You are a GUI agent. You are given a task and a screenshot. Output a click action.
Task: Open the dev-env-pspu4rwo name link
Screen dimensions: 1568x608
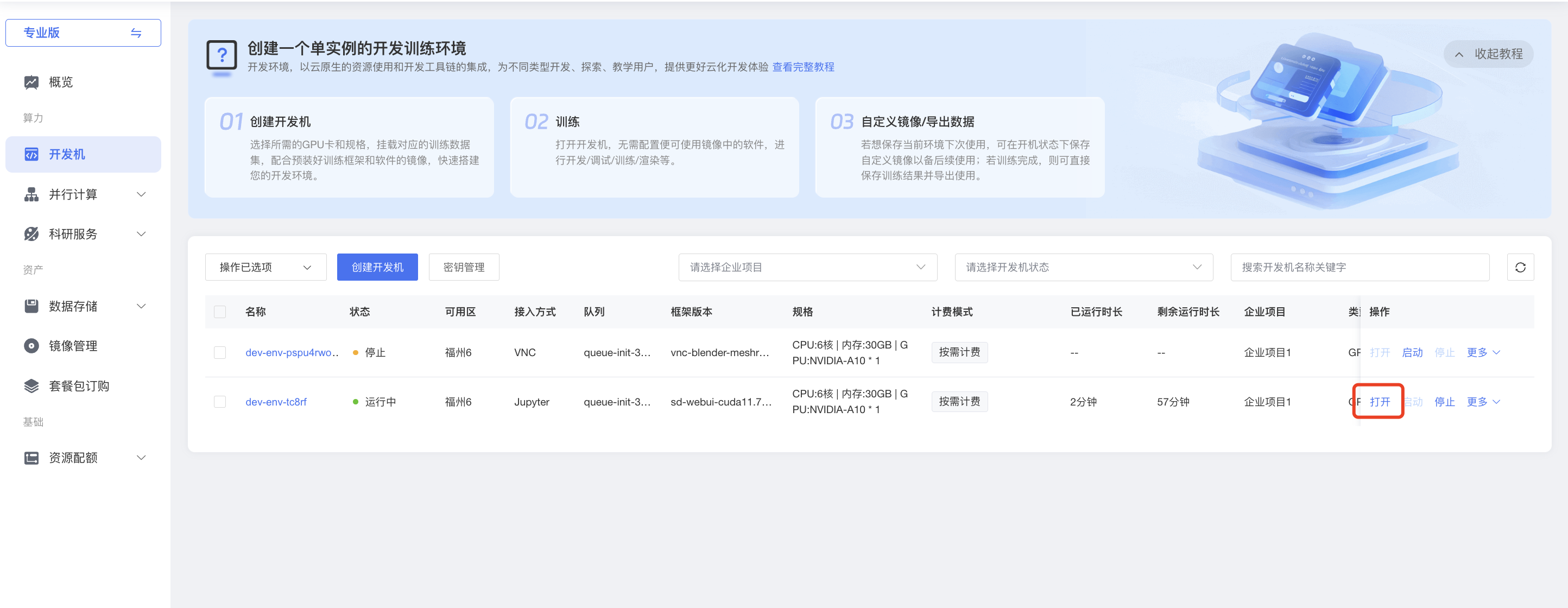[x=292, y=353]
